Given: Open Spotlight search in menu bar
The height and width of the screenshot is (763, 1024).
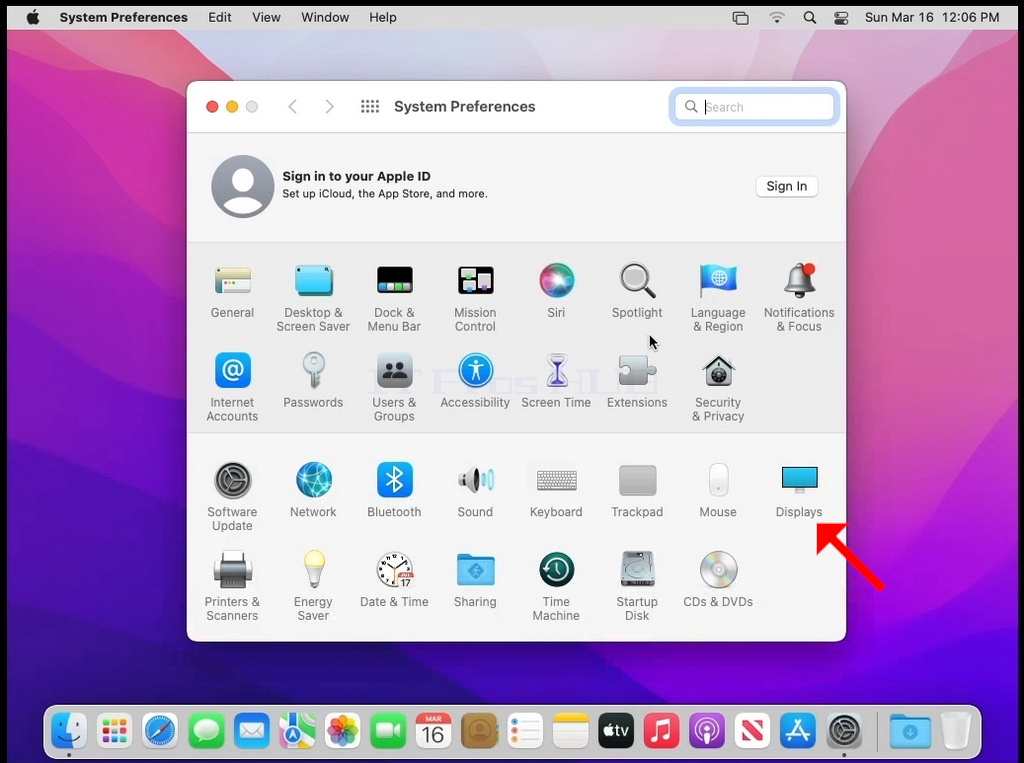Looking at the screenshot, I should pos(810,18).
